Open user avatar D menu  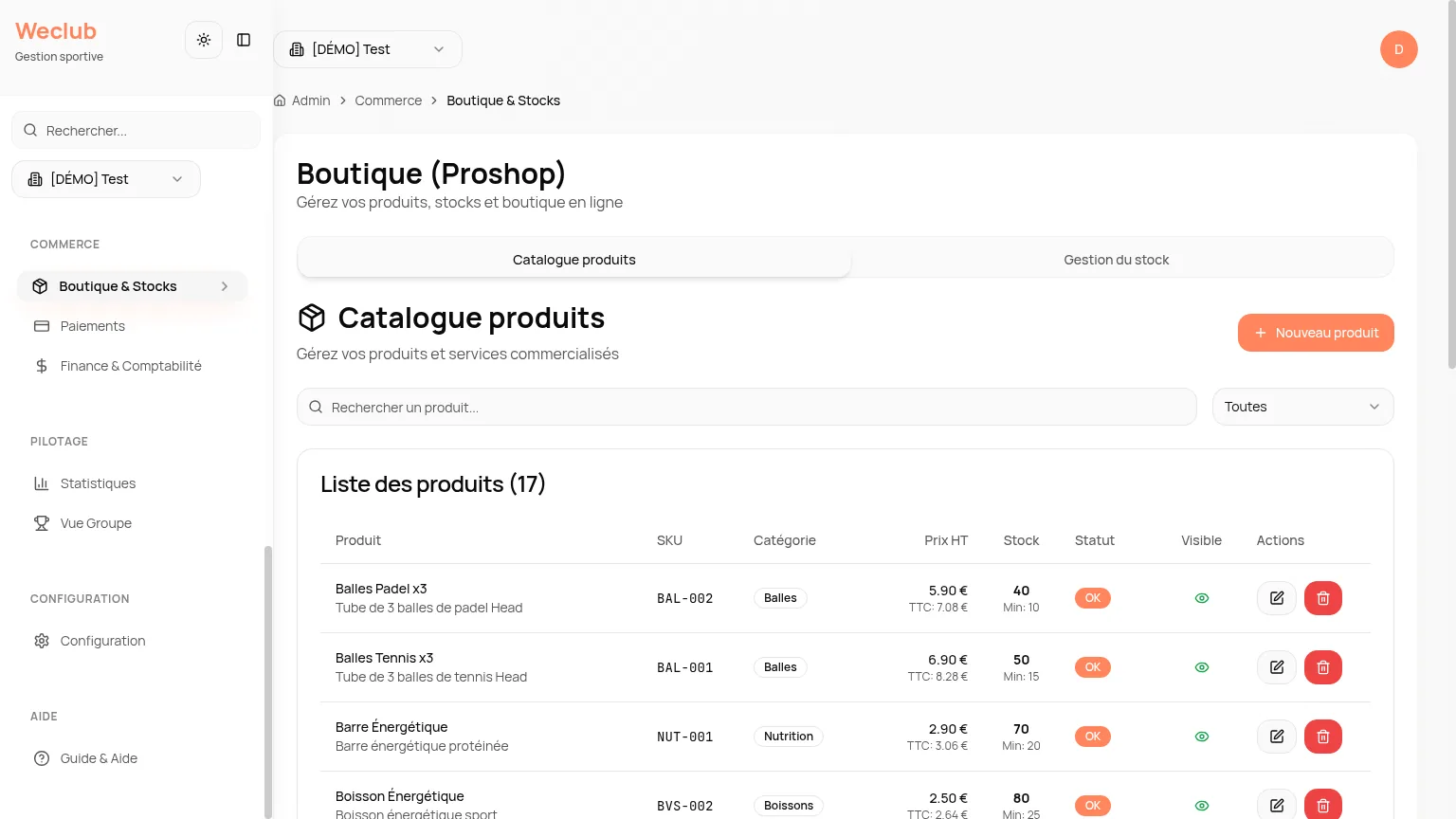click(x=1398, y=49)
